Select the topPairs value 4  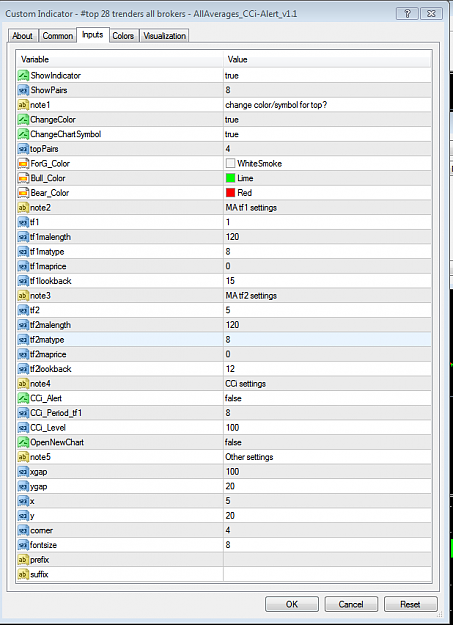point(228,149)
